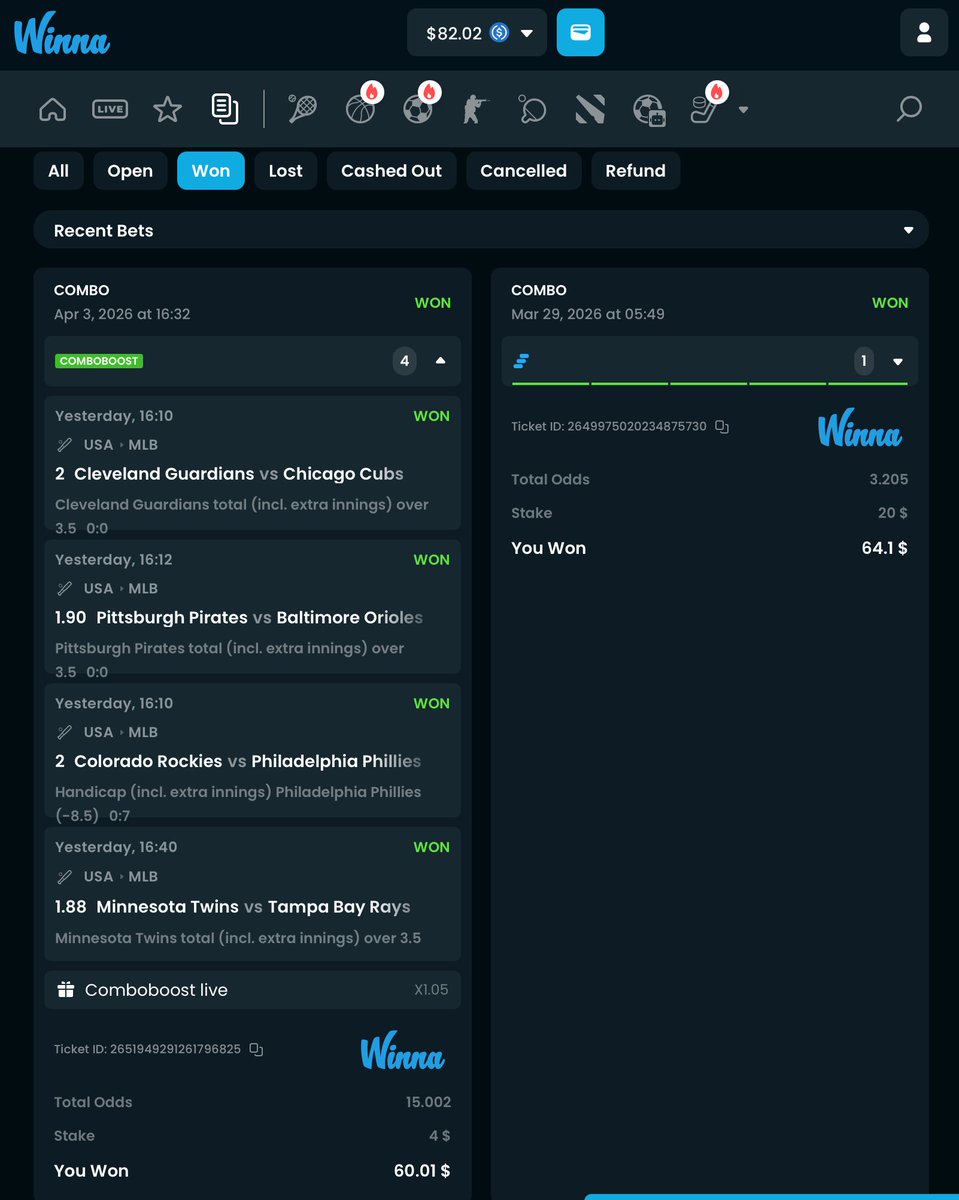Click the COMBOBOOST green badge
The height and width of the screenshot is (1200, 959).
pyautogui.click(x=99, y=361)
